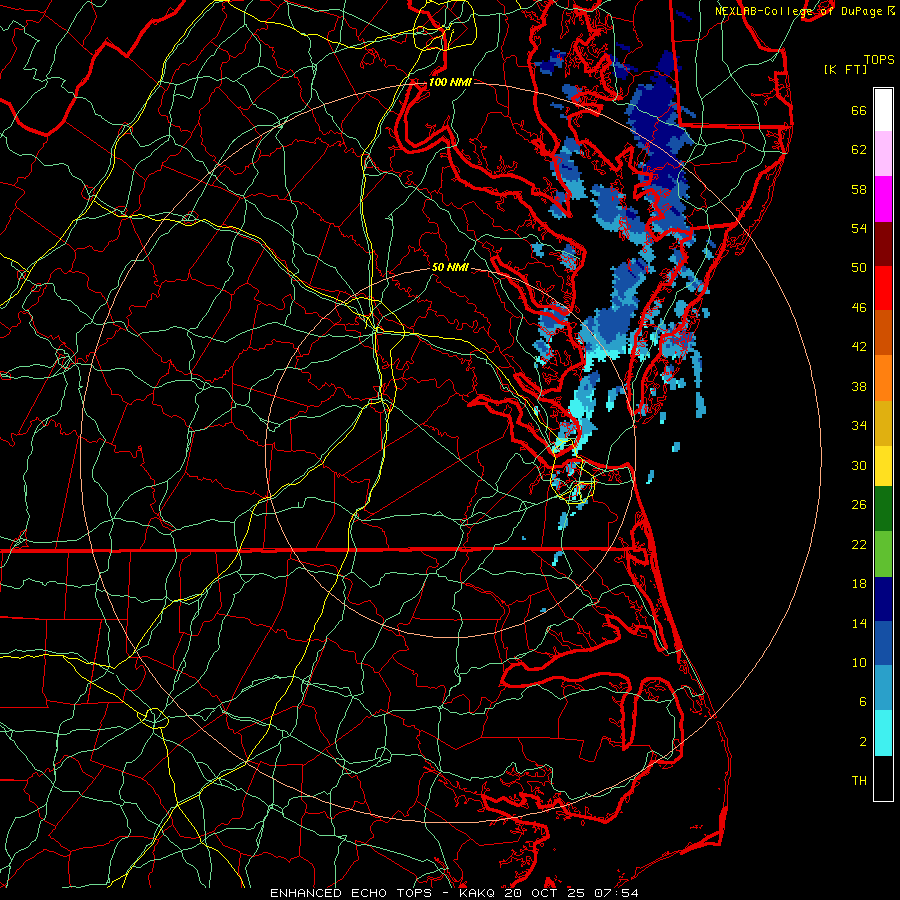Click the navy blue legend swatch
The image size is (900, 900).
pyautogui.click(x=883, y=599)
